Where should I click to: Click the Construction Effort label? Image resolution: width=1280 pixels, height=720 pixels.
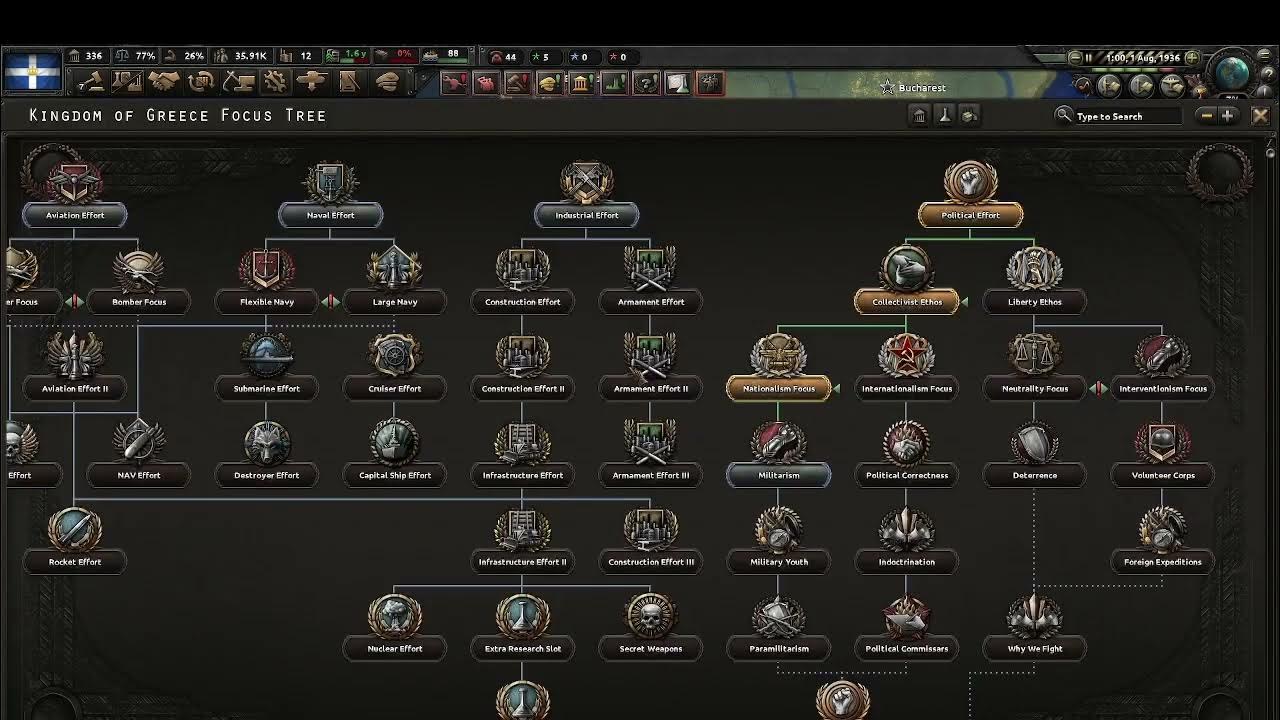[522, 302]
